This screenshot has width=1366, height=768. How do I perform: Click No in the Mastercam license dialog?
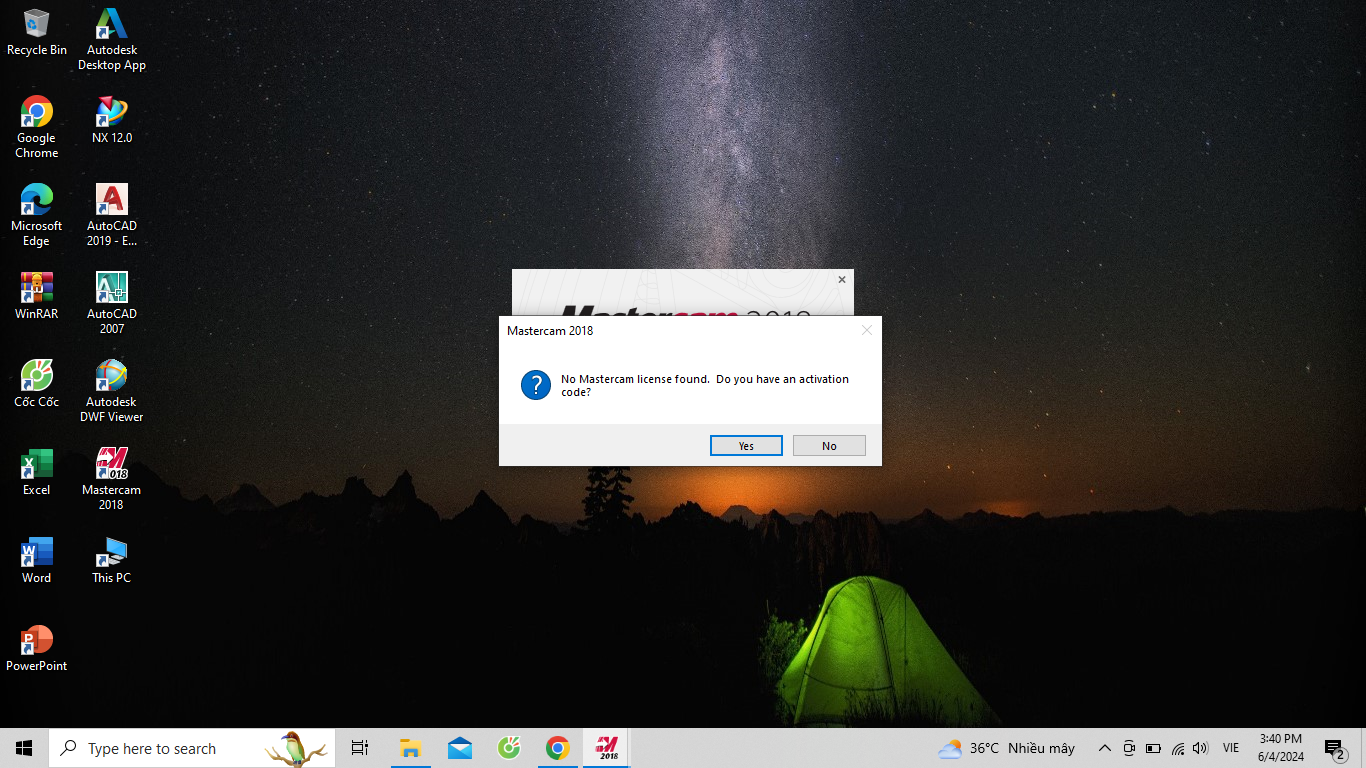click(829, 446)
